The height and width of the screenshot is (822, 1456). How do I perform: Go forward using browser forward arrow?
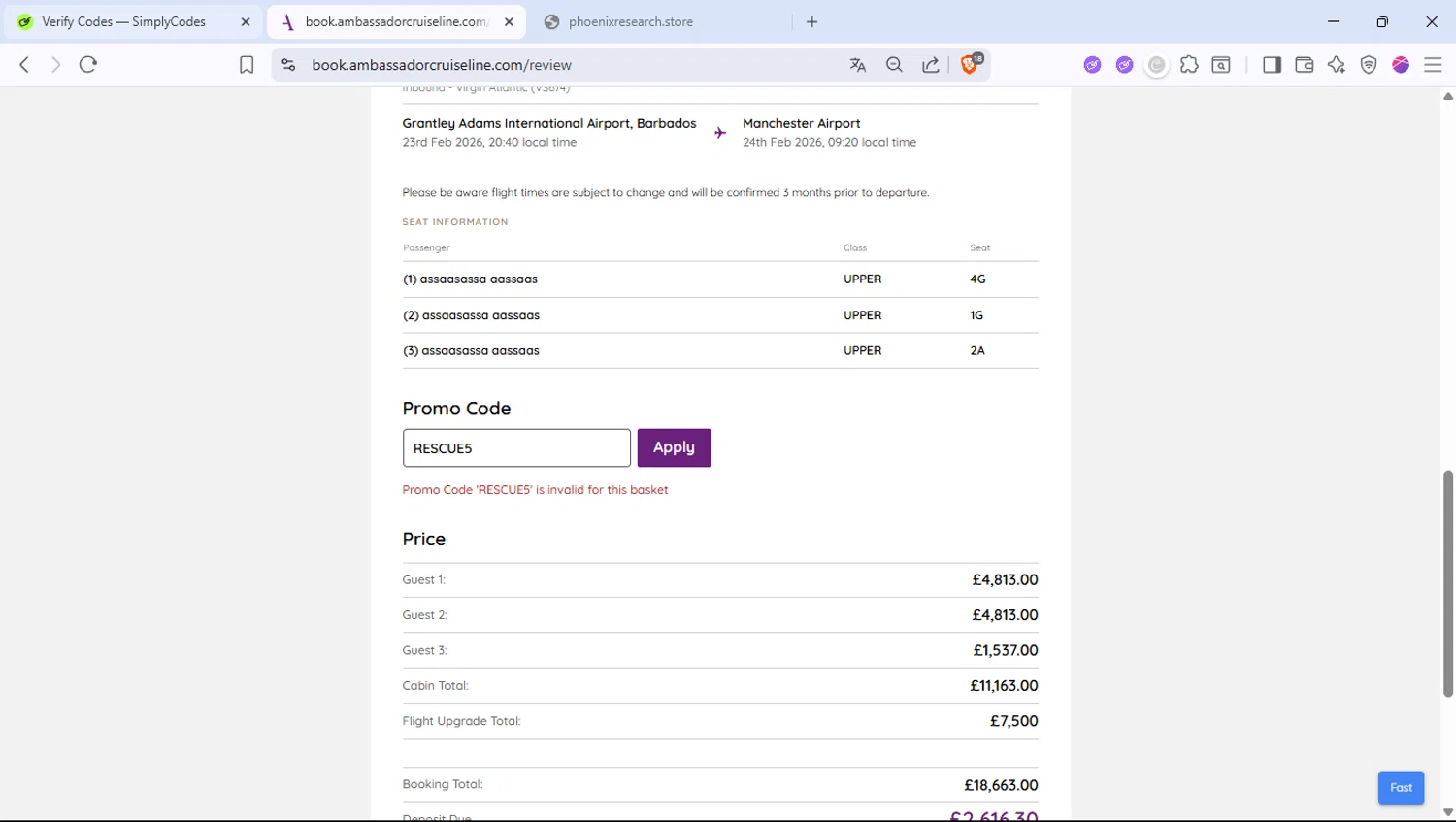(55, 65)
